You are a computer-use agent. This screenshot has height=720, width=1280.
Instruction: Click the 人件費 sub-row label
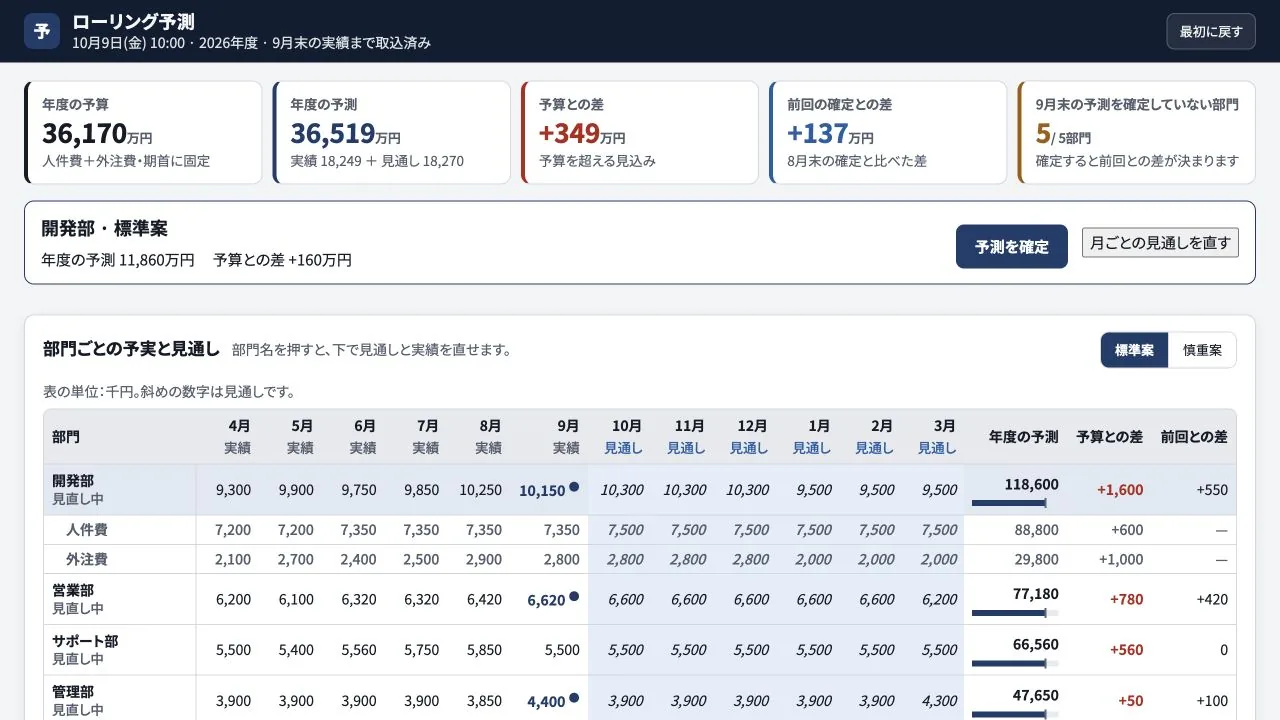87,530
